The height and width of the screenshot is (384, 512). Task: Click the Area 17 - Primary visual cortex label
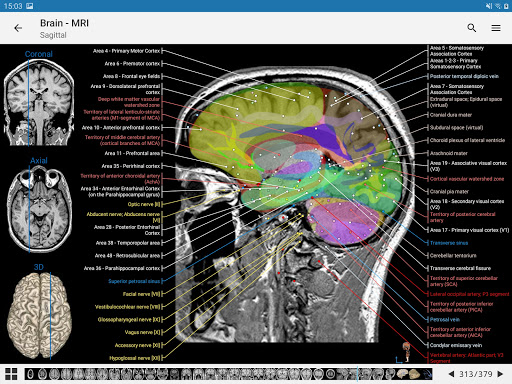pyautogui.click(x=469, y=230)
